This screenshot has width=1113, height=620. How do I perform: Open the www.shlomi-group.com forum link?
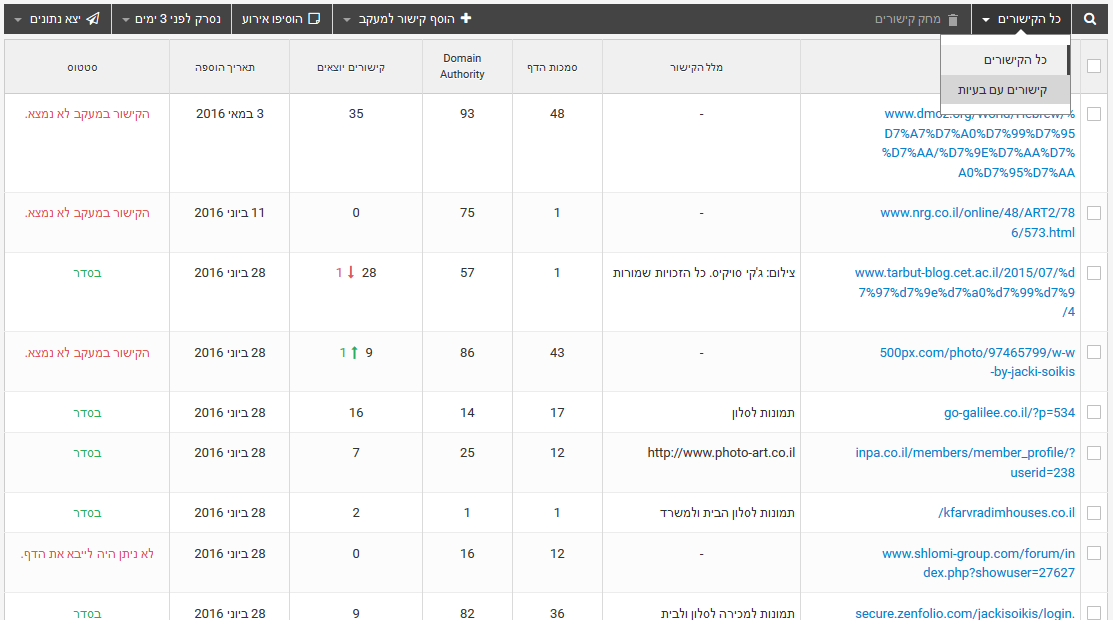pyautogui.click(x=978, y=562)
